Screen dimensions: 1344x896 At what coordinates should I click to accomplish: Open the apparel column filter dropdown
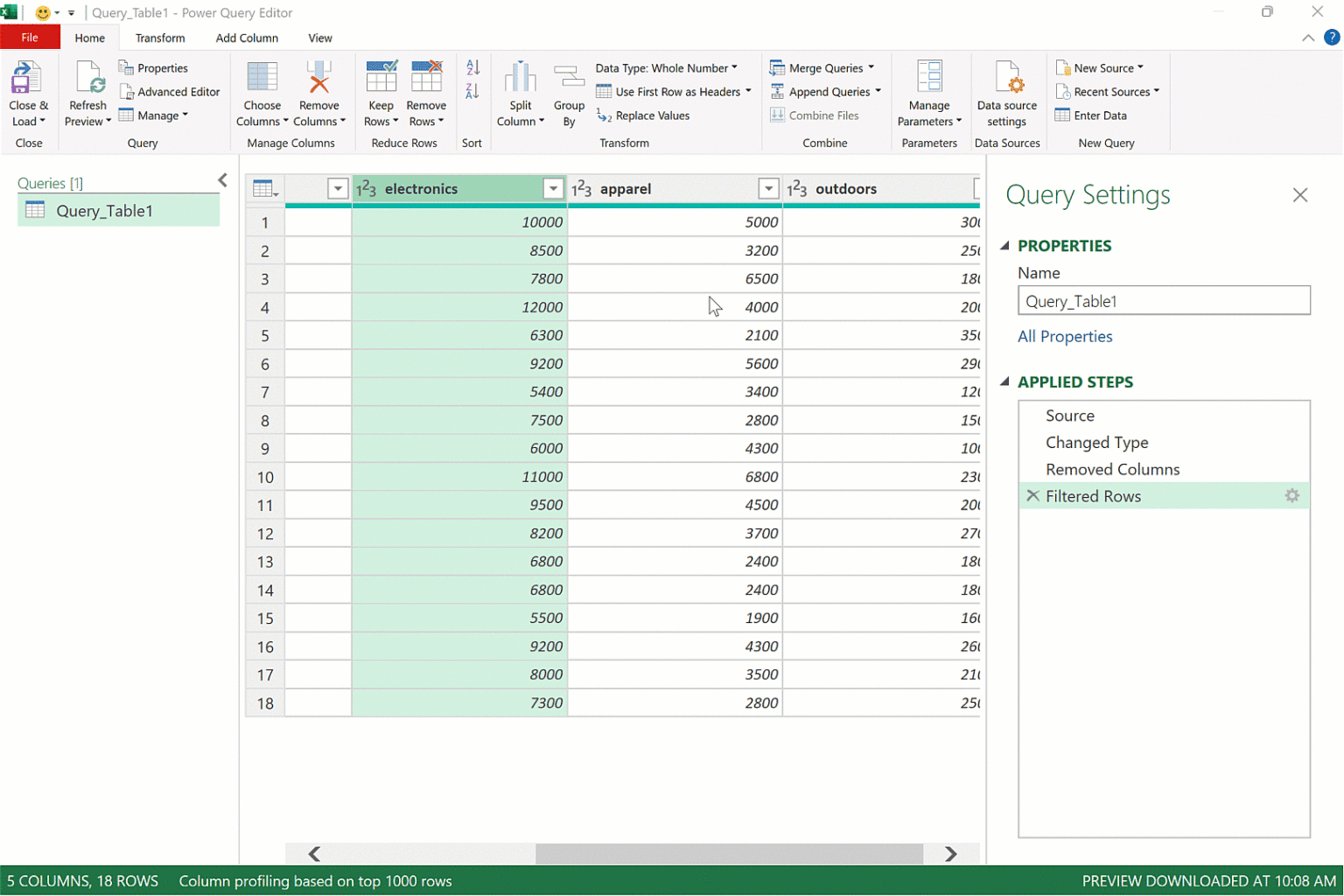pyautogui.click(x=768, y=189)
